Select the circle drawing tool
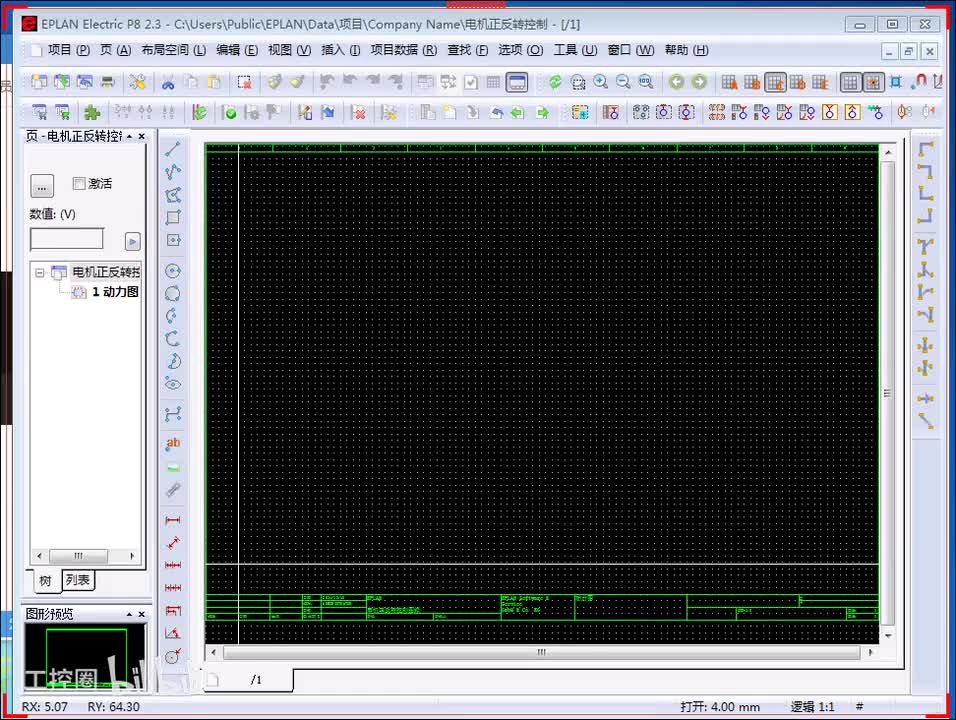 [173, 271]
